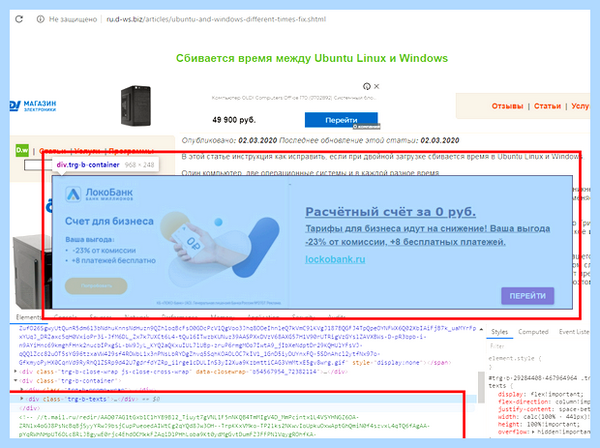The image size is (600, 448).
Task: Expand the trg-b-close-wrap div node
Action: point(15,371)
